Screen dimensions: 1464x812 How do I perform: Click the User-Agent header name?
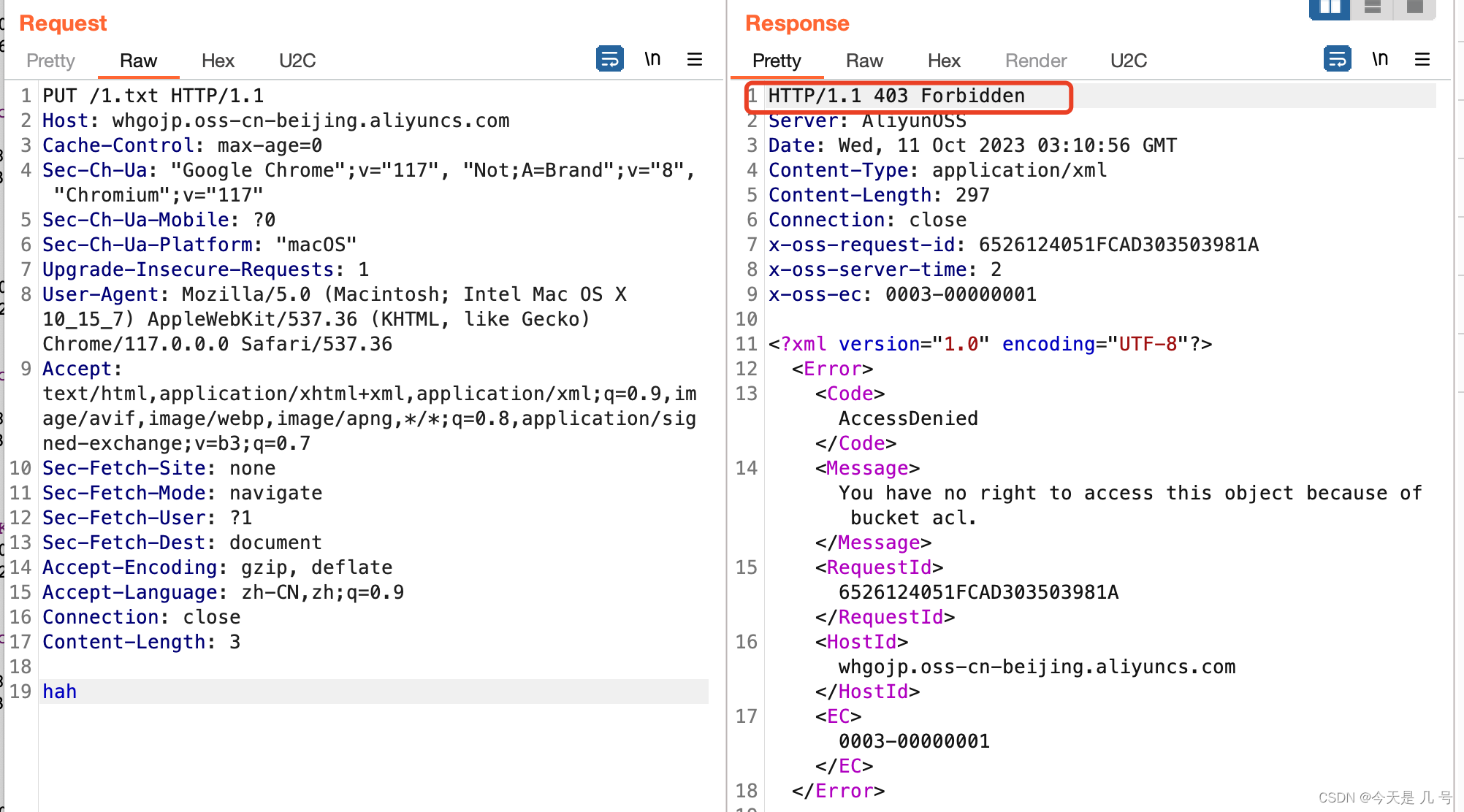[x=100, y=294]
